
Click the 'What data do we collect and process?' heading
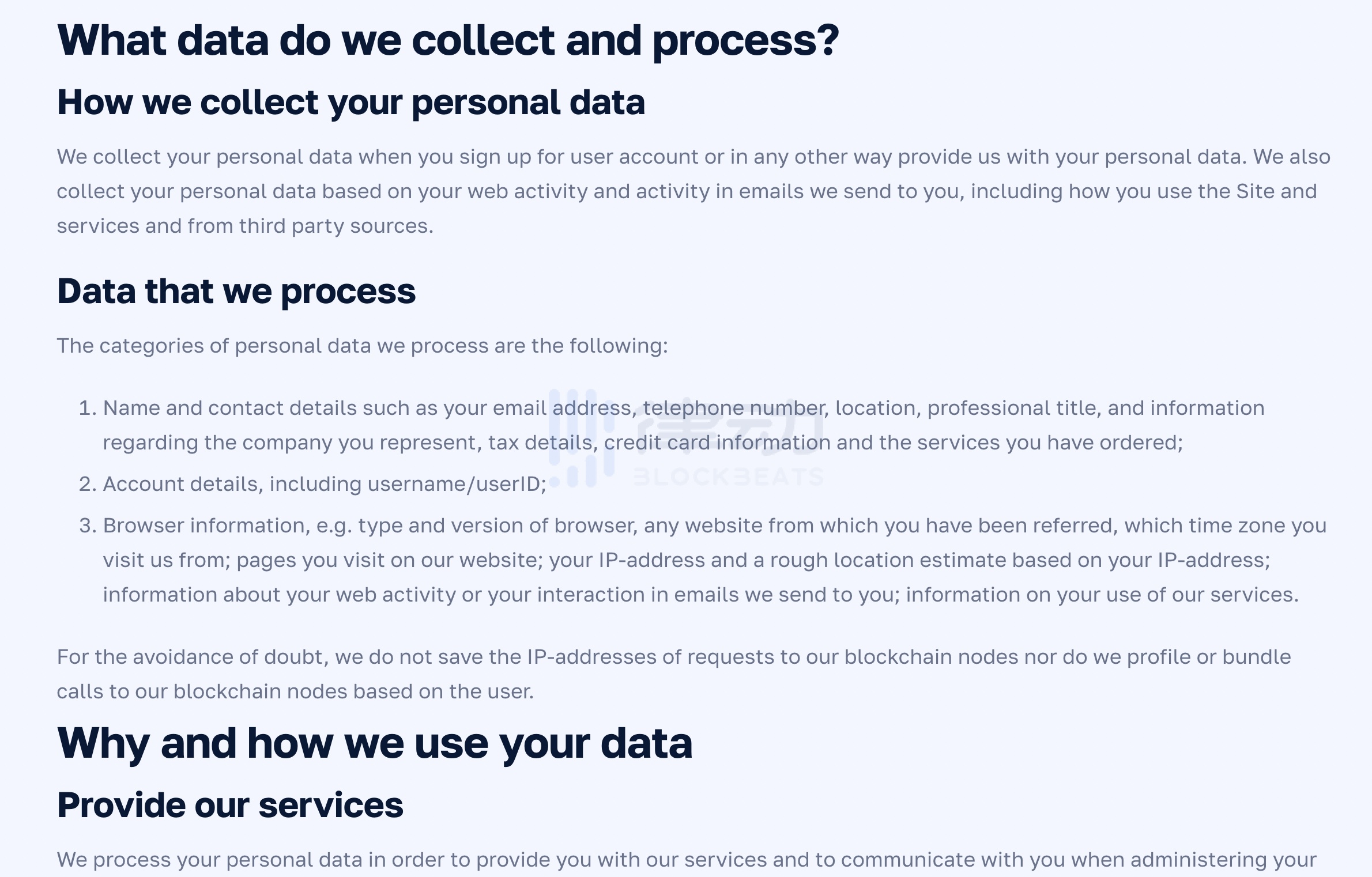tap(447, 40)
